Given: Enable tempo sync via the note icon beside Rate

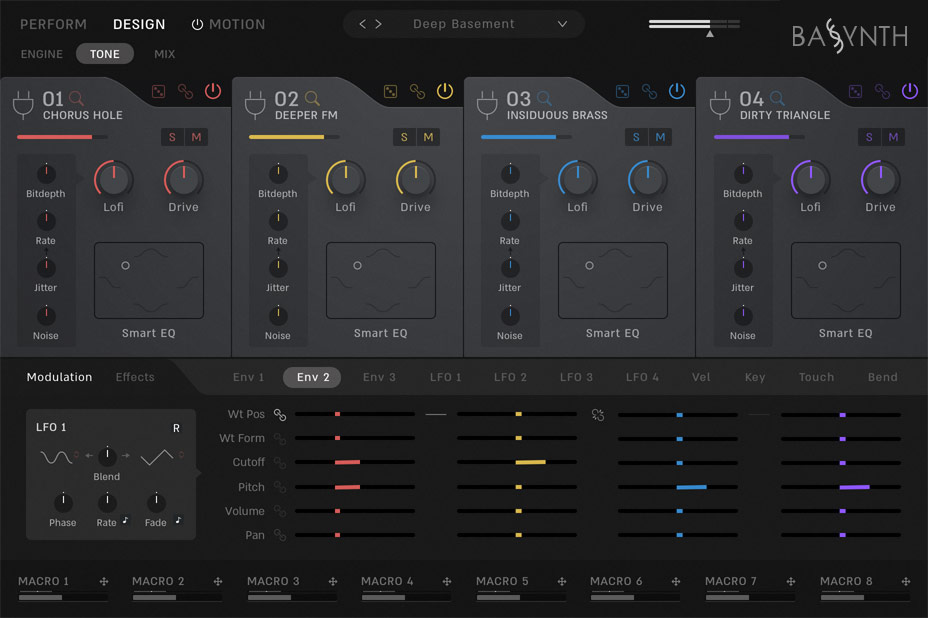Looking at the screenshot, I should tap(126, 521).
